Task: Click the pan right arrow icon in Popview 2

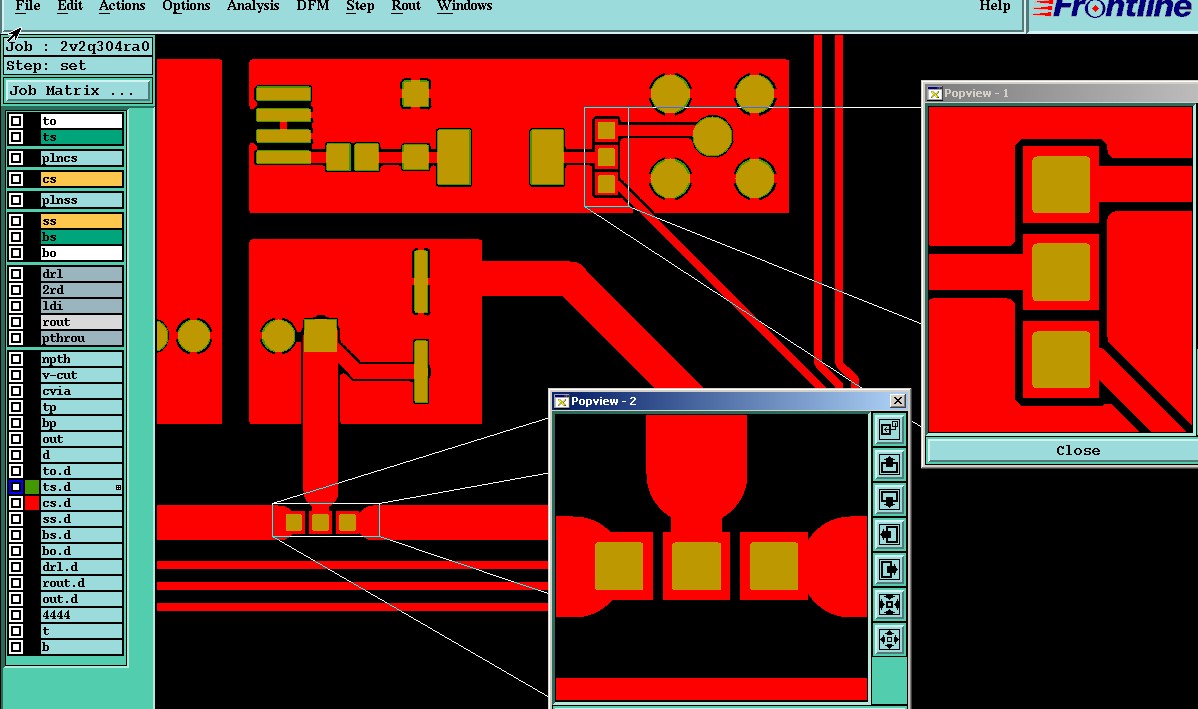Action: pyautogui.click(x=889, y=569)
